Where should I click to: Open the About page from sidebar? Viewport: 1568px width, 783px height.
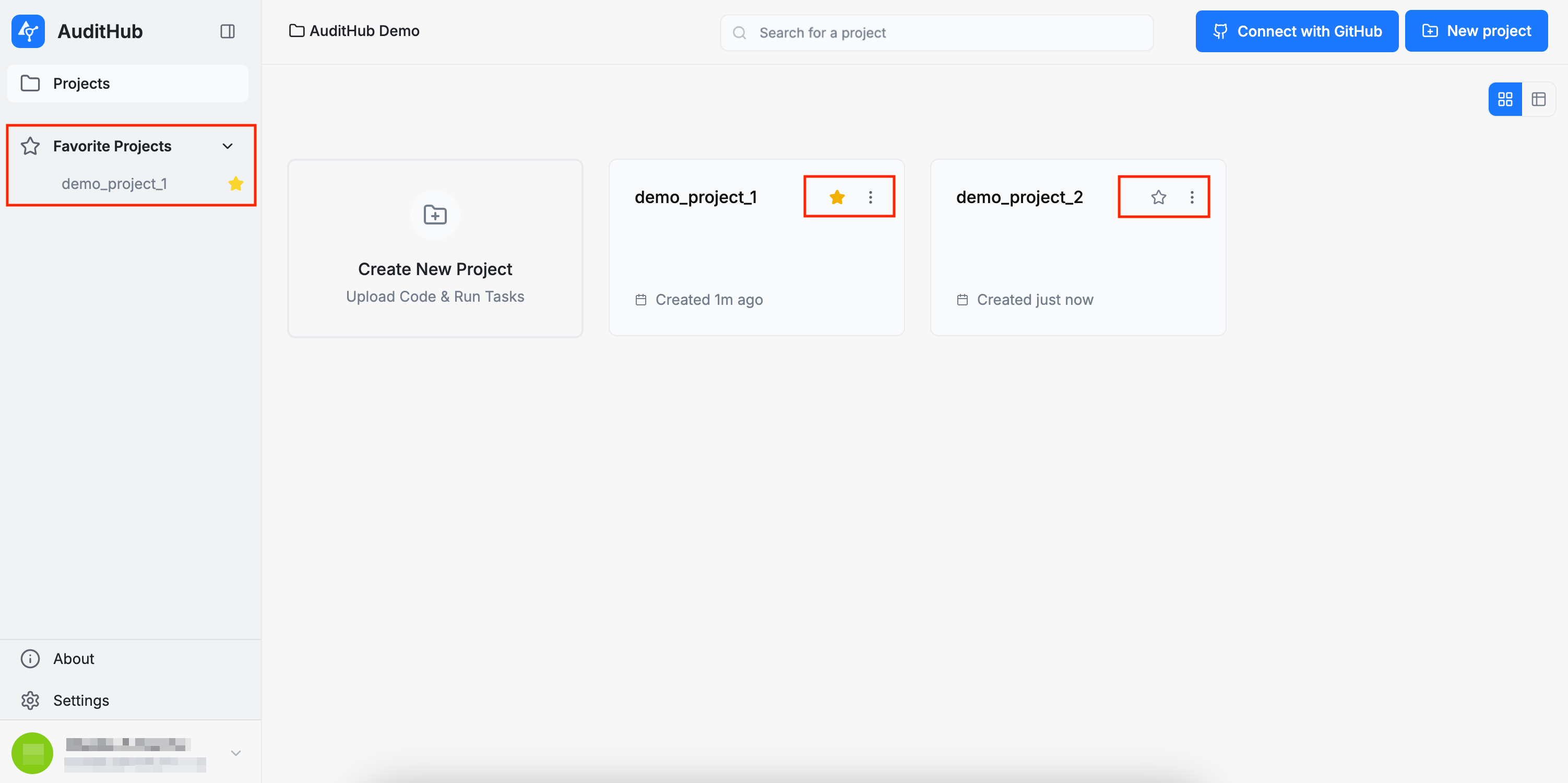(73, 659)
